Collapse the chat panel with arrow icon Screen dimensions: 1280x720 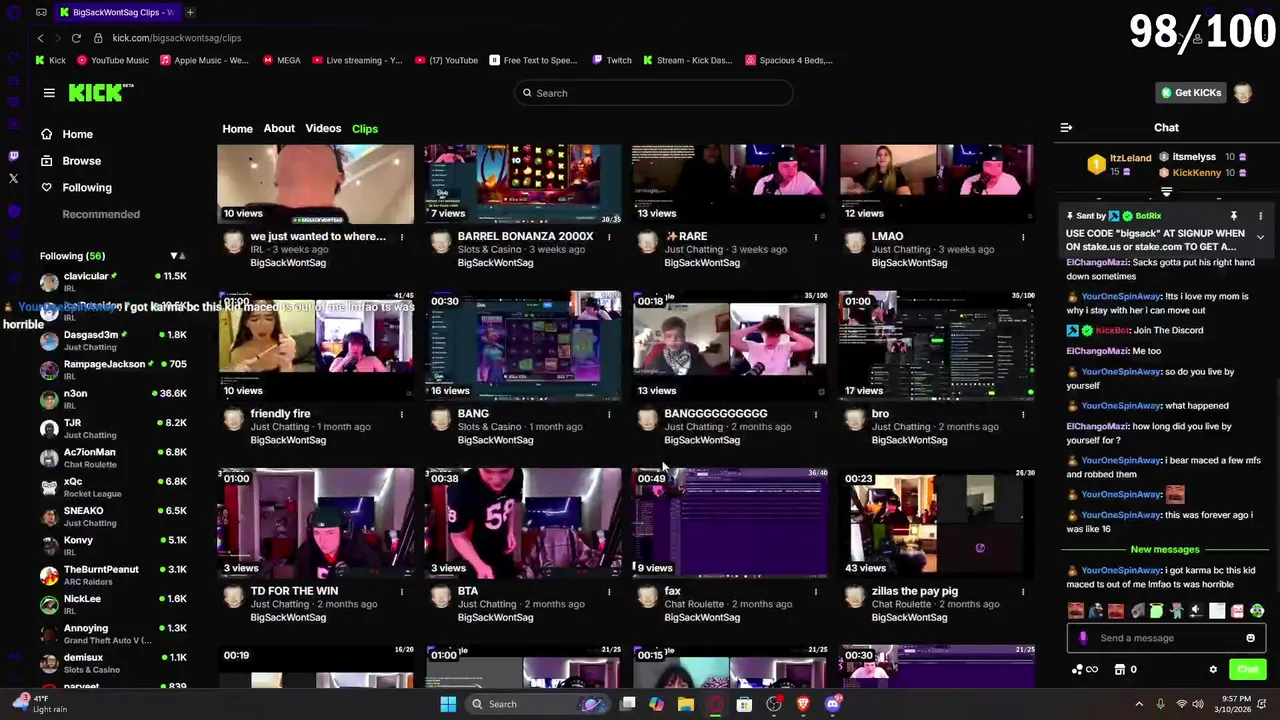click(1066, 128)
